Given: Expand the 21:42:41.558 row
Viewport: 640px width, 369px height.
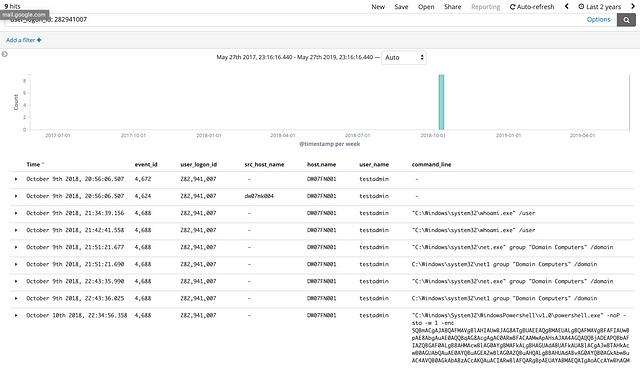Looking at the screenshot, I should click(x=16, y=230).
